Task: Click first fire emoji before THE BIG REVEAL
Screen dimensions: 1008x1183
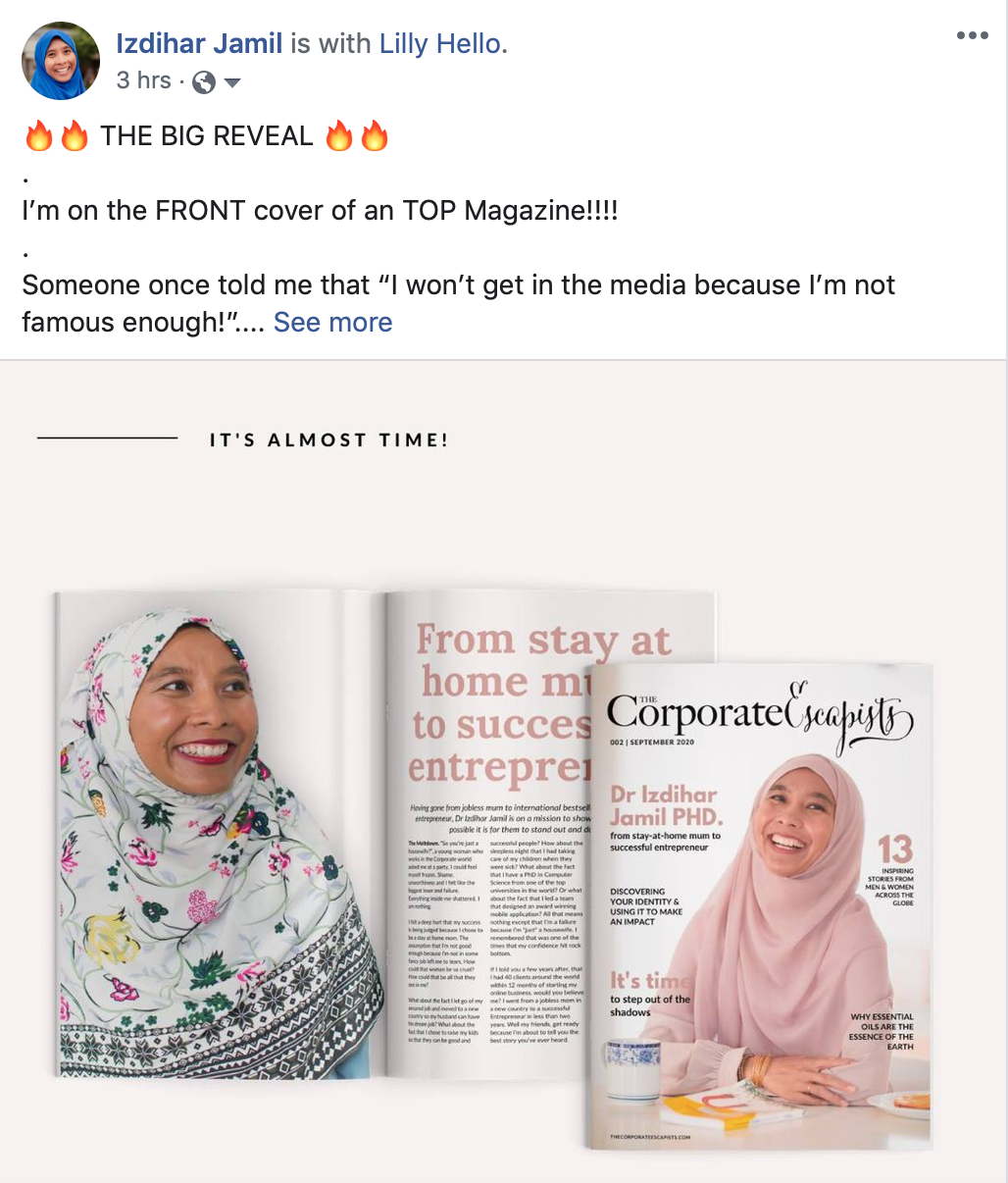Action: pos(39,135)
